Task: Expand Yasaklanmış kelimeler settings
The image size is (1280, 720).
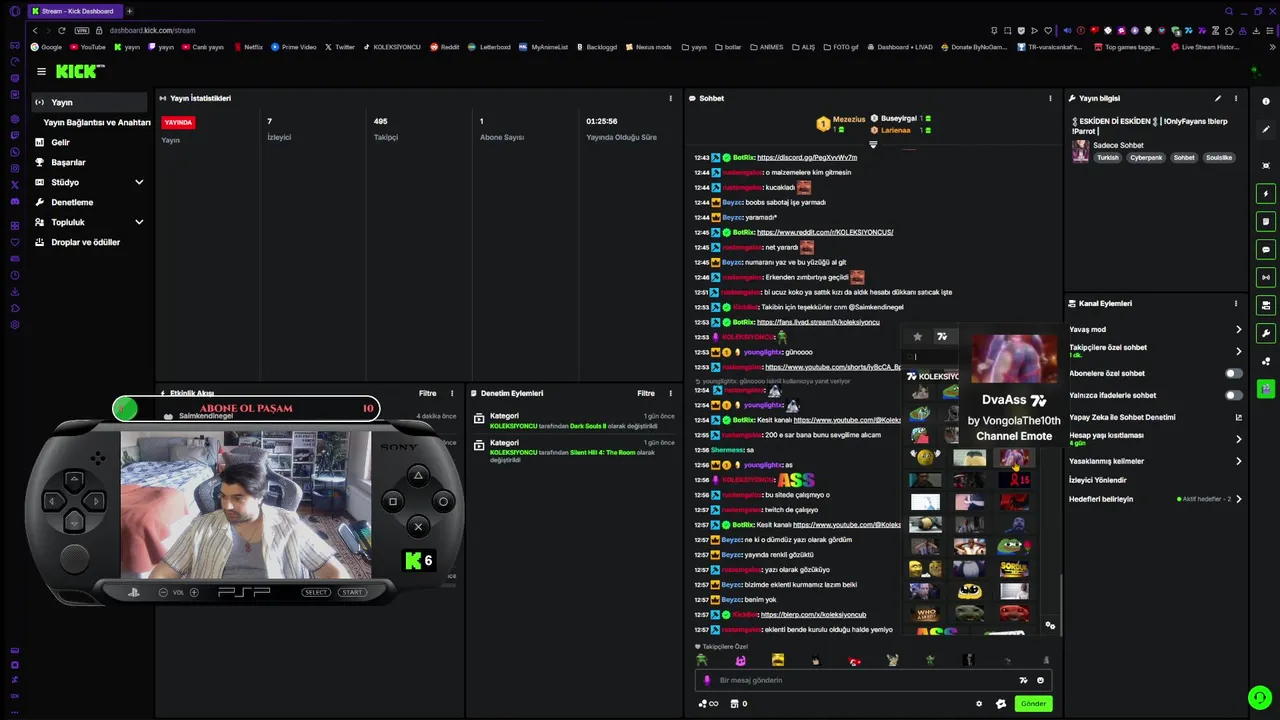Action: (x=1238, y=461)
